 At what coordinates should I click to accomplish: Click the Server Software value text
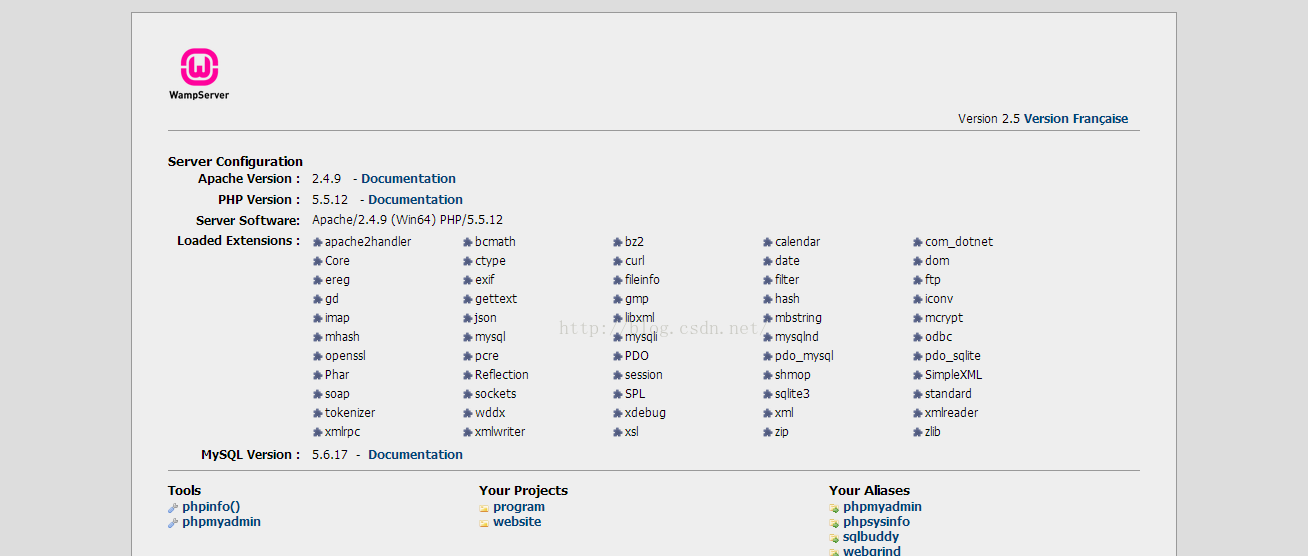pos(407,220)
